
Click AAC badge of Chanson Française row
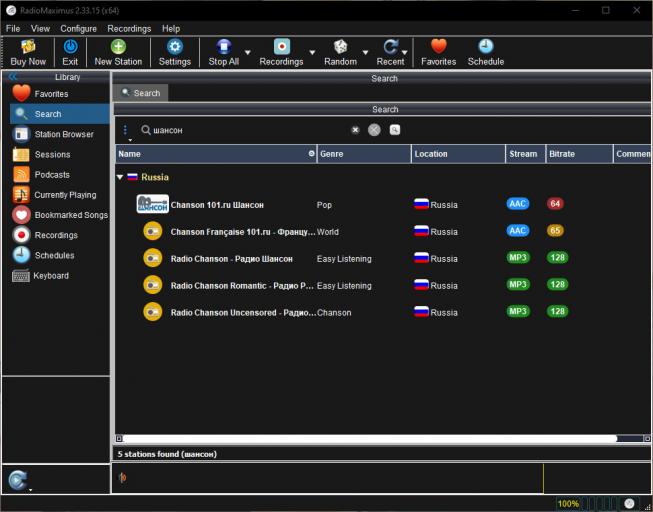click(x=518, y=230)
